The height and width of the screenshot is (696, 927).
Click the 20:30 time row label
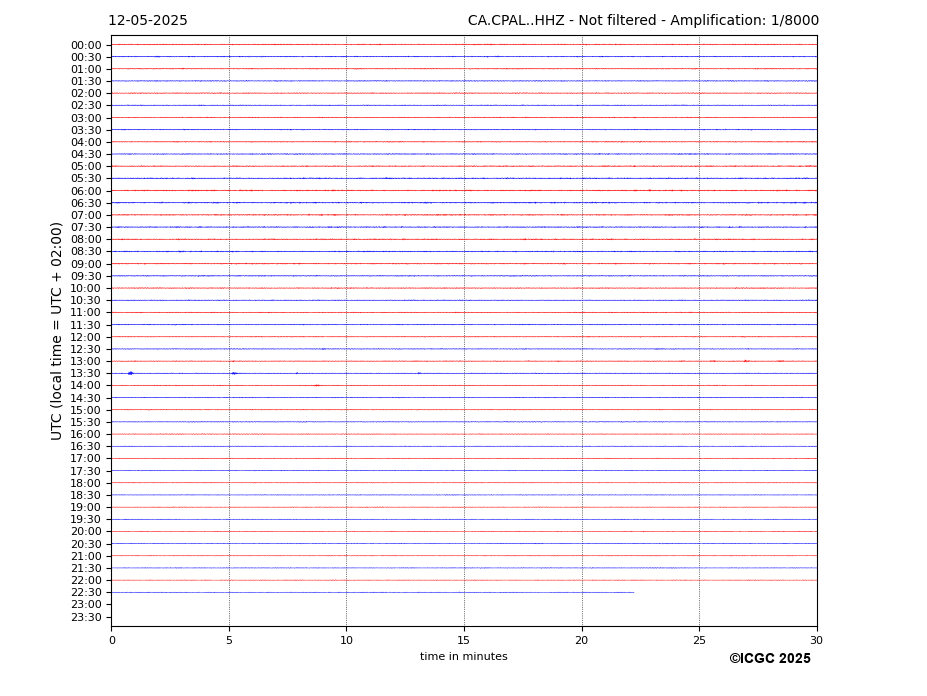pyautogui.click(x=86, y=544)
